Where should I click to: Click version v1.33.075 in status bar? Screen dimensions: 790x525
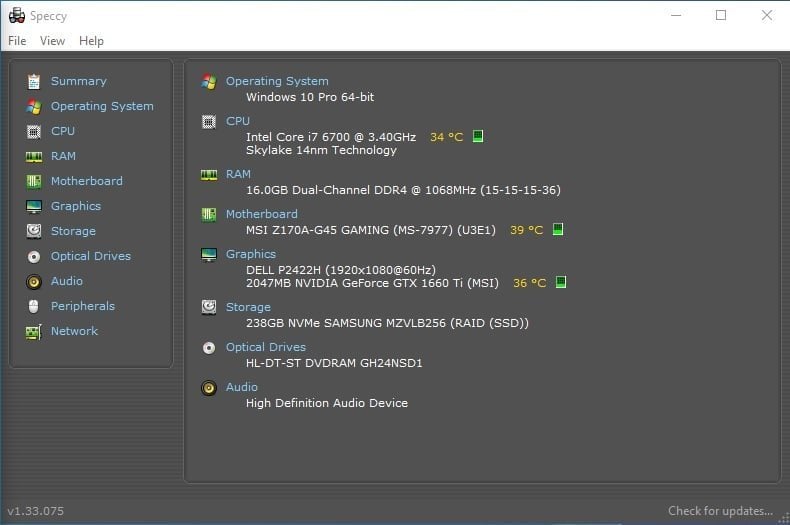click(x=36, y=511)
